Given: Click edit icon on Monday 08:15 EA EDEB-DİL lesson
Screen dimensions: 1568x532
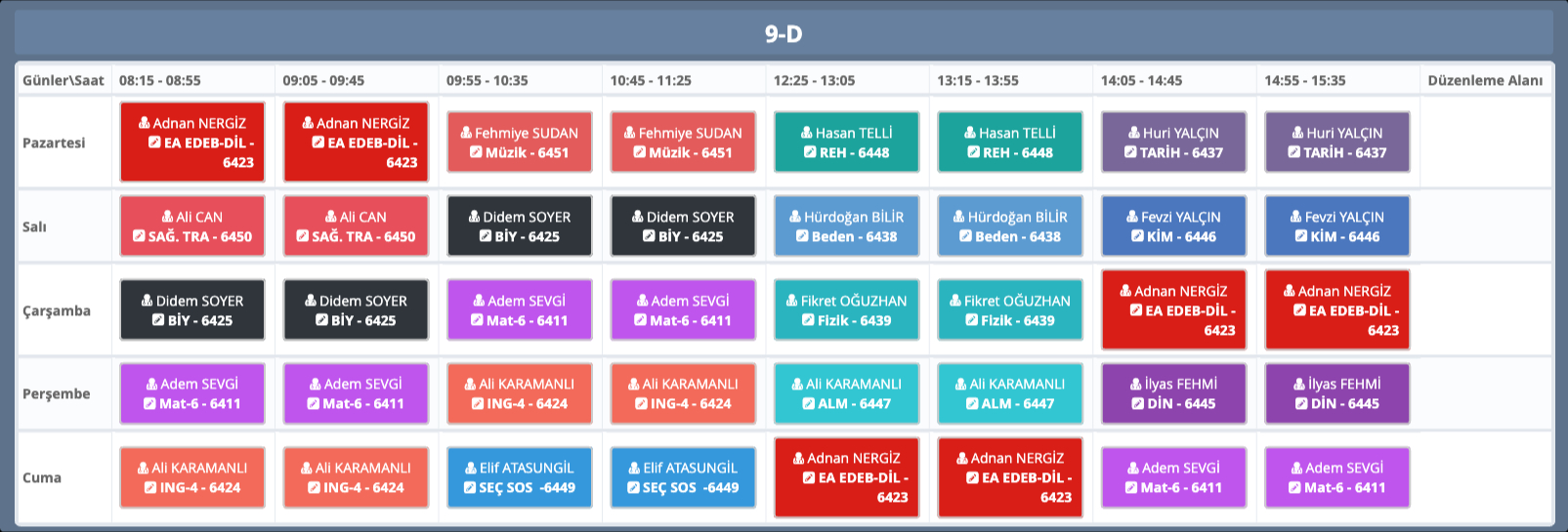Looking at the screenshot, I should click(154, 143).
